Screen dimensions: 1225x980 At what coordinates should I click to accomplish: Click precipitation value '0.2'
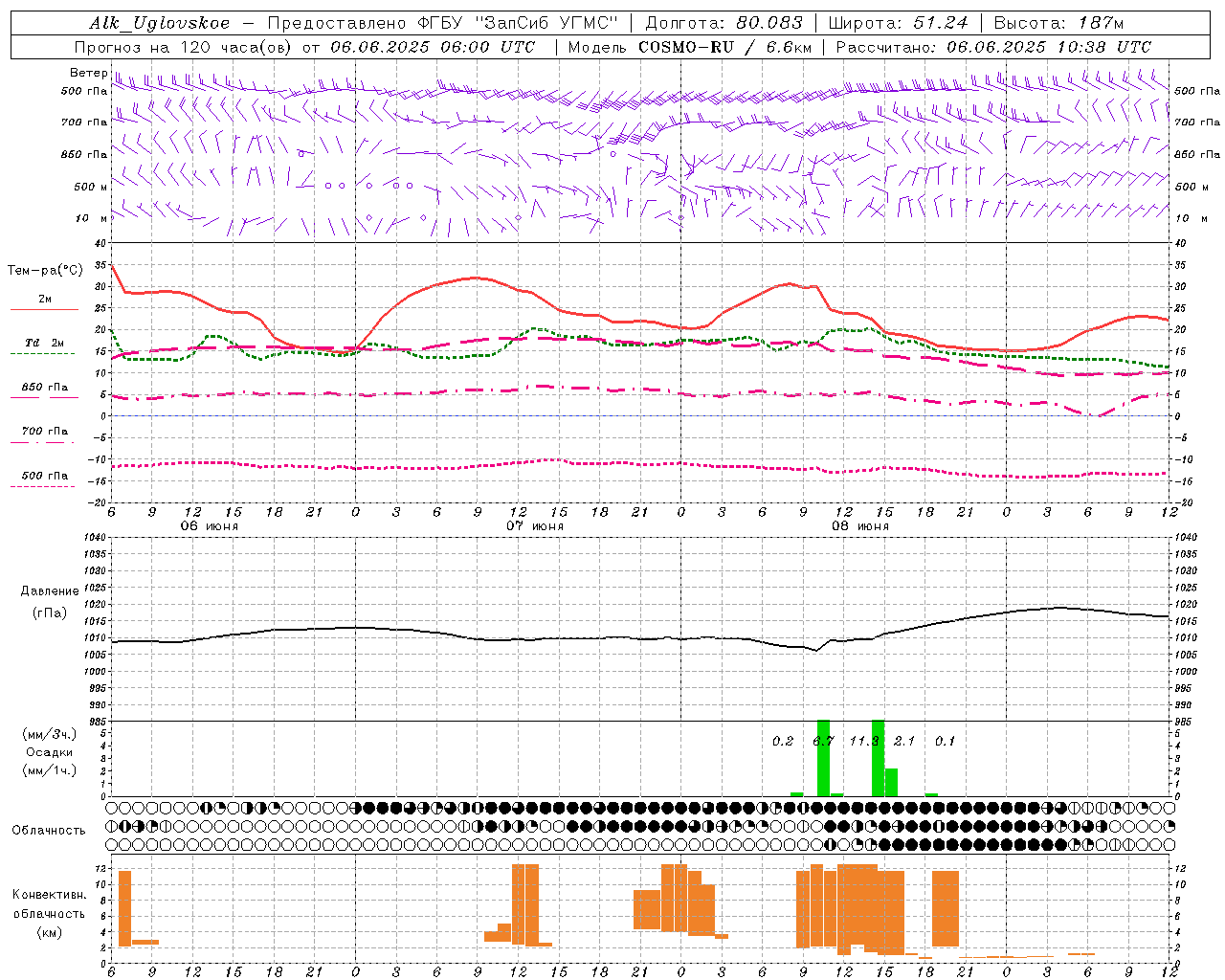[783, 742]
